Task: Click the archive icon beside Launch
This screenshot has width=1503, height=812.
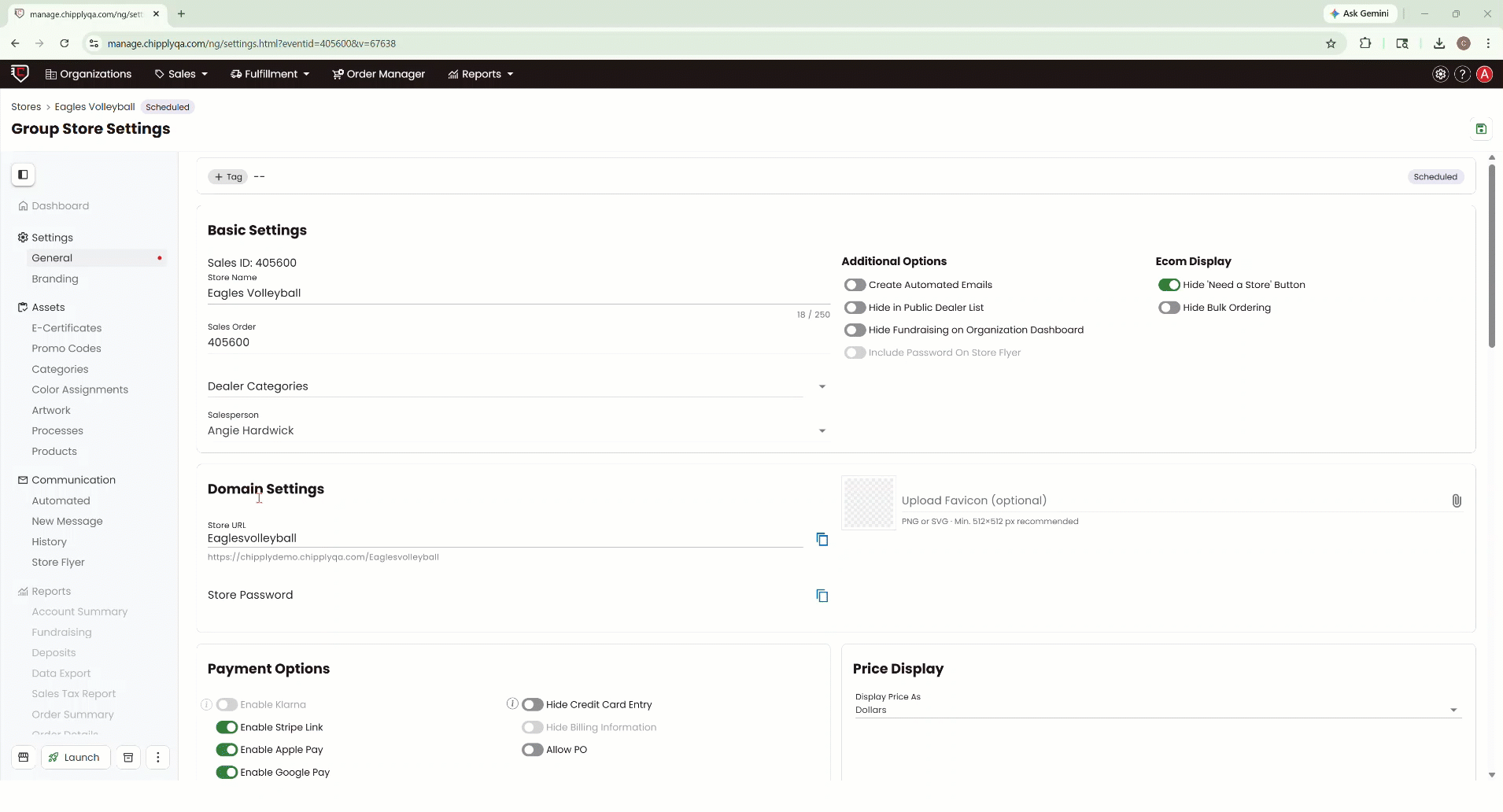Action: coord(128,757)
